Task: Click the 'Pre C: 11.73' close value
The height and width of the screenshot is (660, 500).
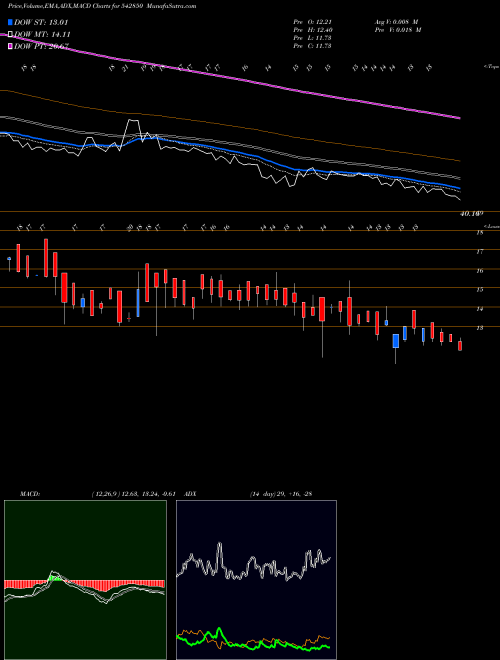Action: [x=313, y=46]
